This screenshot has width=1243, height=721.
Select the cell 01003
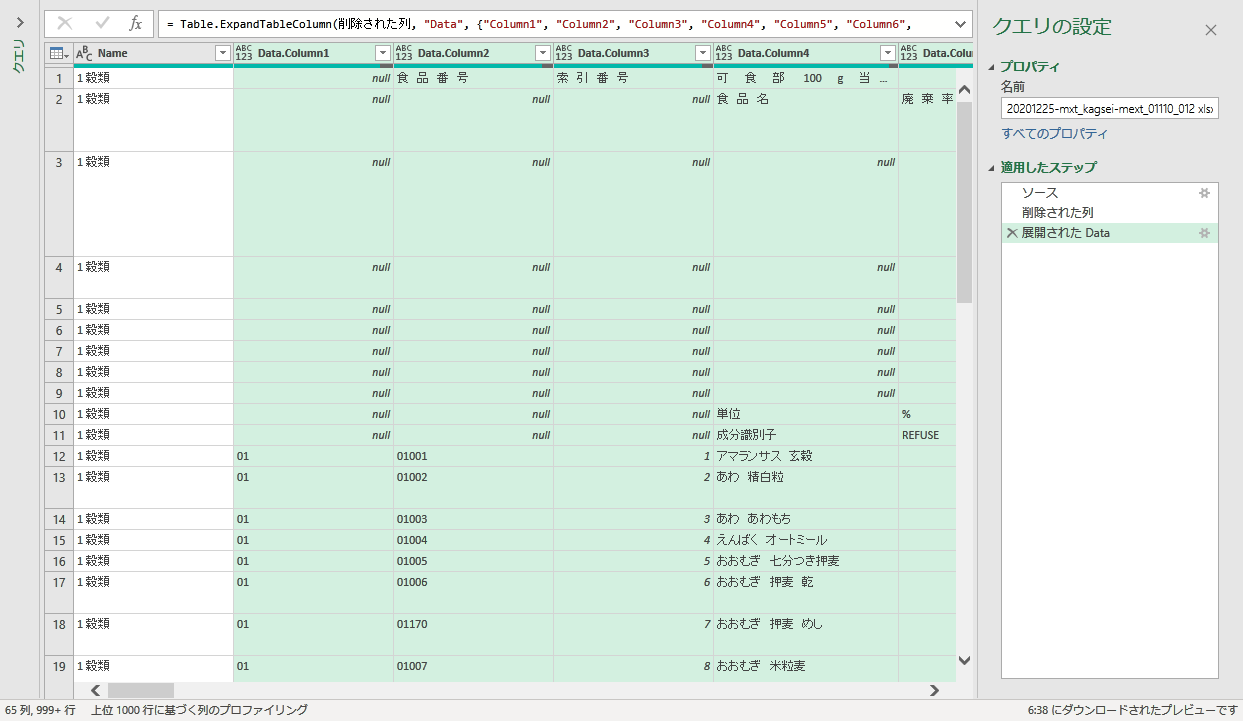(x=473, y=519)
